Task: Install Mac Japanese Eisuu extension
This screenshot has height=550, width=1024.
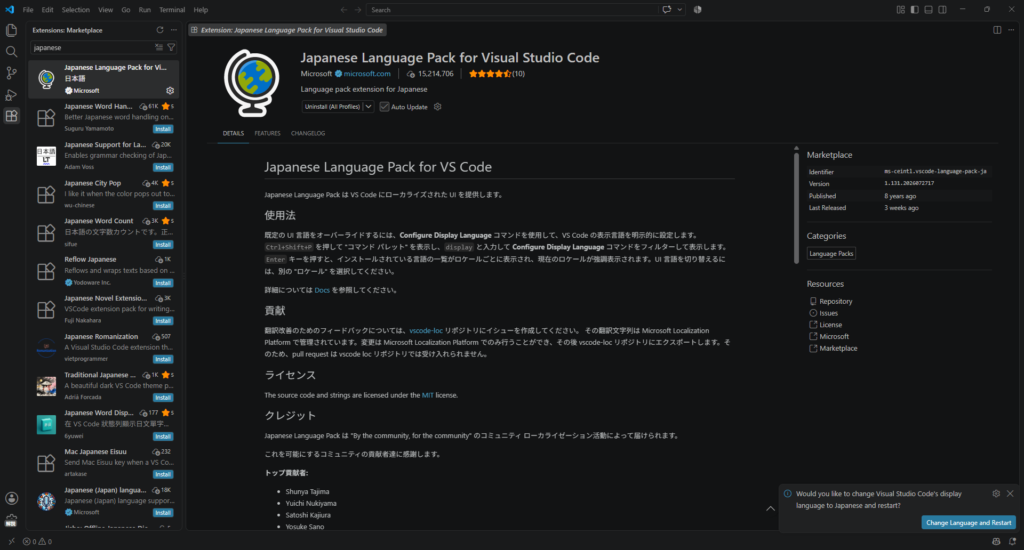Action: click(x=163, y=474)
